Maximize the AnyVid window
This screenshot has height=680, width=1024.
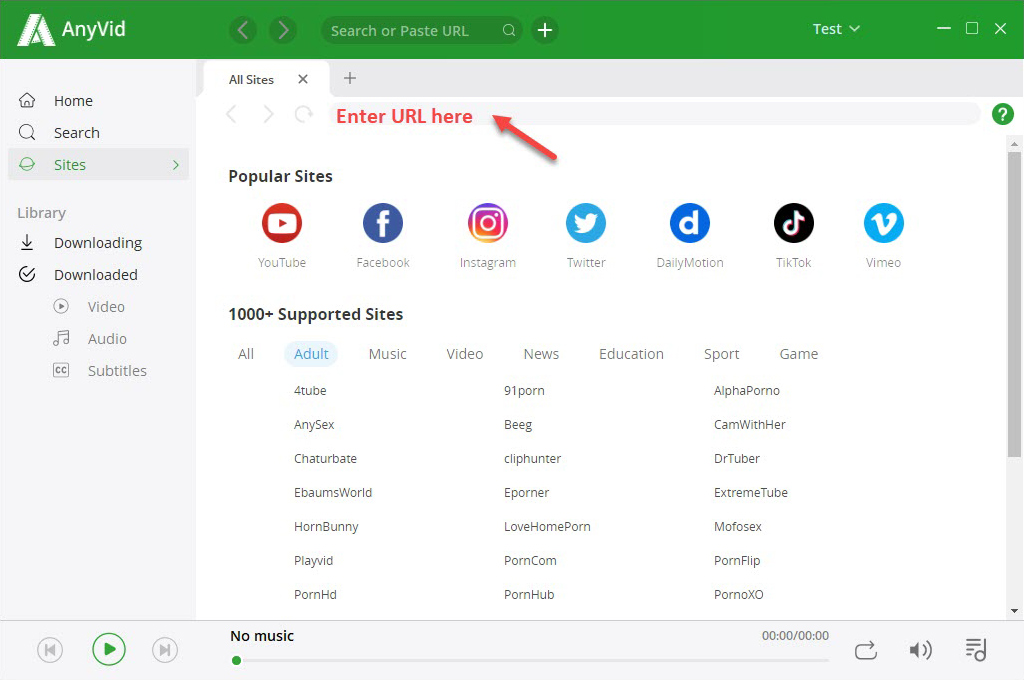pyautogui.click(x=972, y=29)
